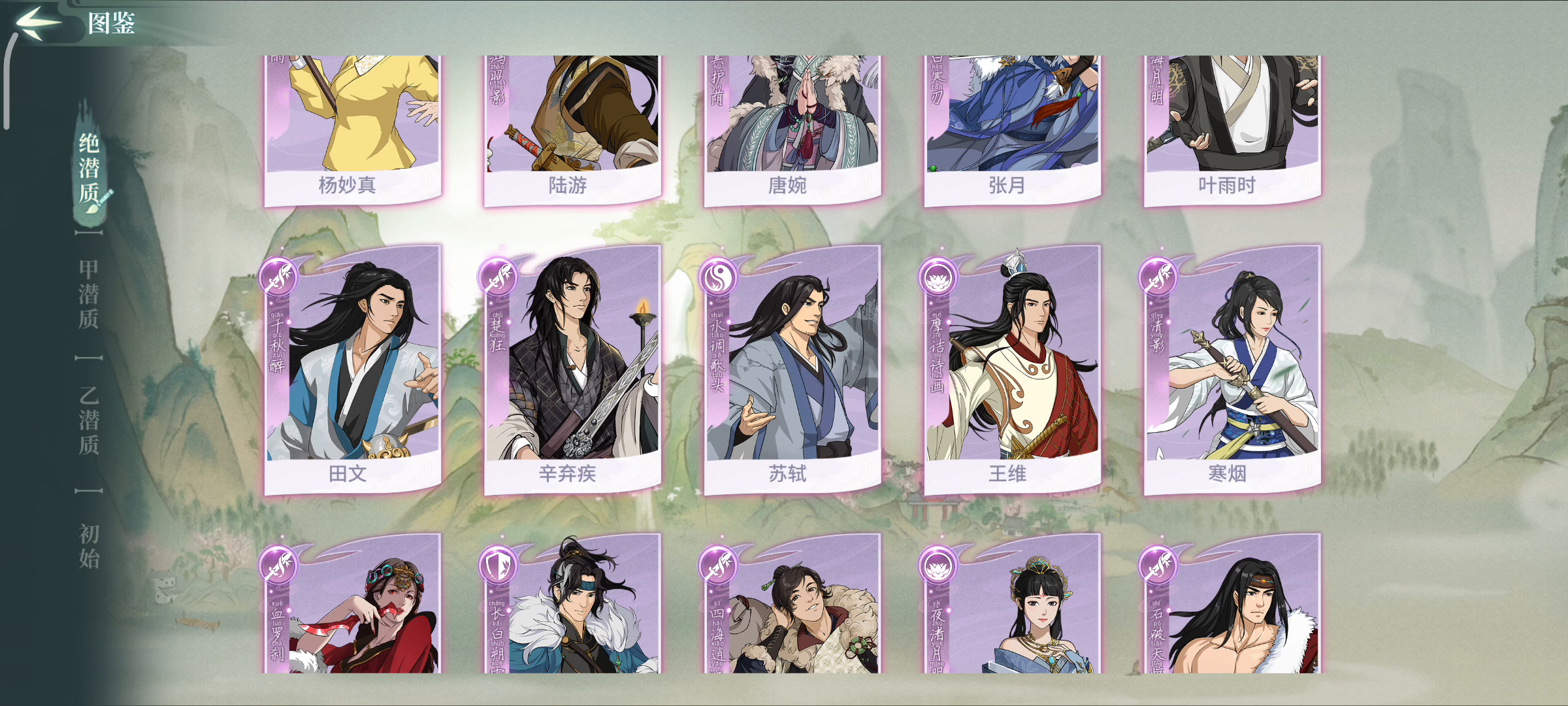
Task: Switch to the 甲潜质 tab
Action: coord(89,294)
